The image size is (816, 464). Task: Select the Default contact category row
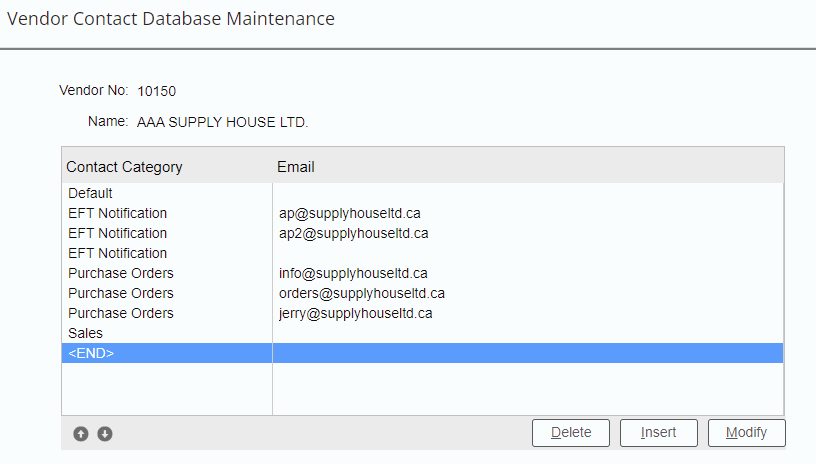91,193
